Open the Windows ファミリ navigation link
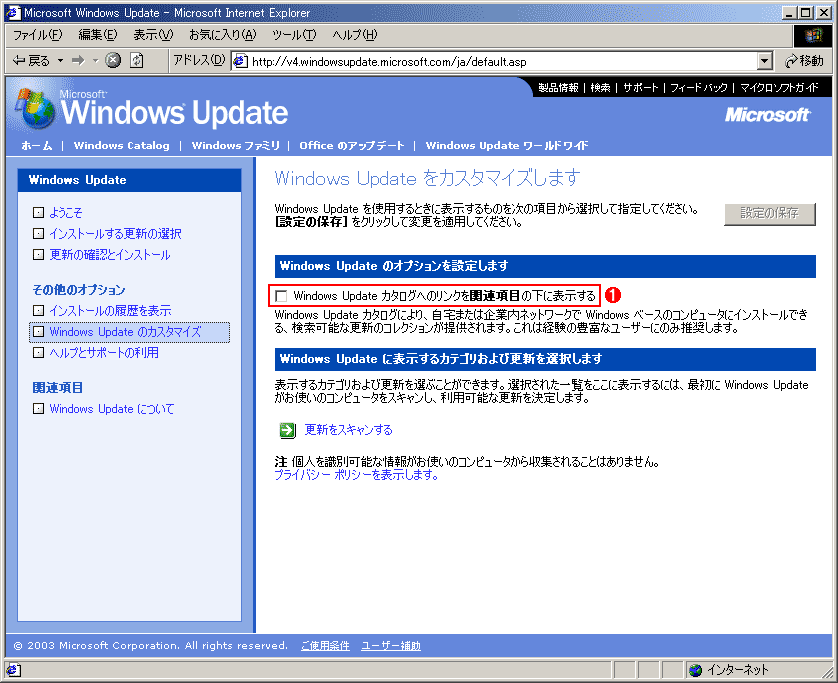Screen dimensions: 838x683 [x=236, y=145]
